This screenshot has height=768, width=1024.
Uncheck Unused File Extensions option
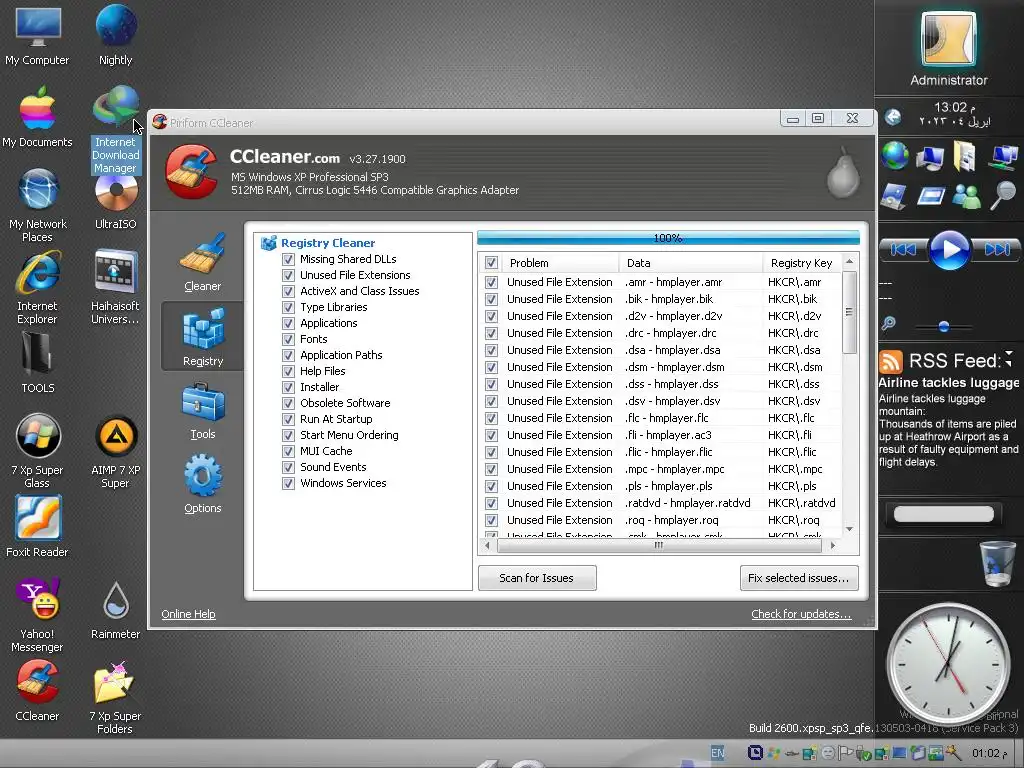pos(288,275)
